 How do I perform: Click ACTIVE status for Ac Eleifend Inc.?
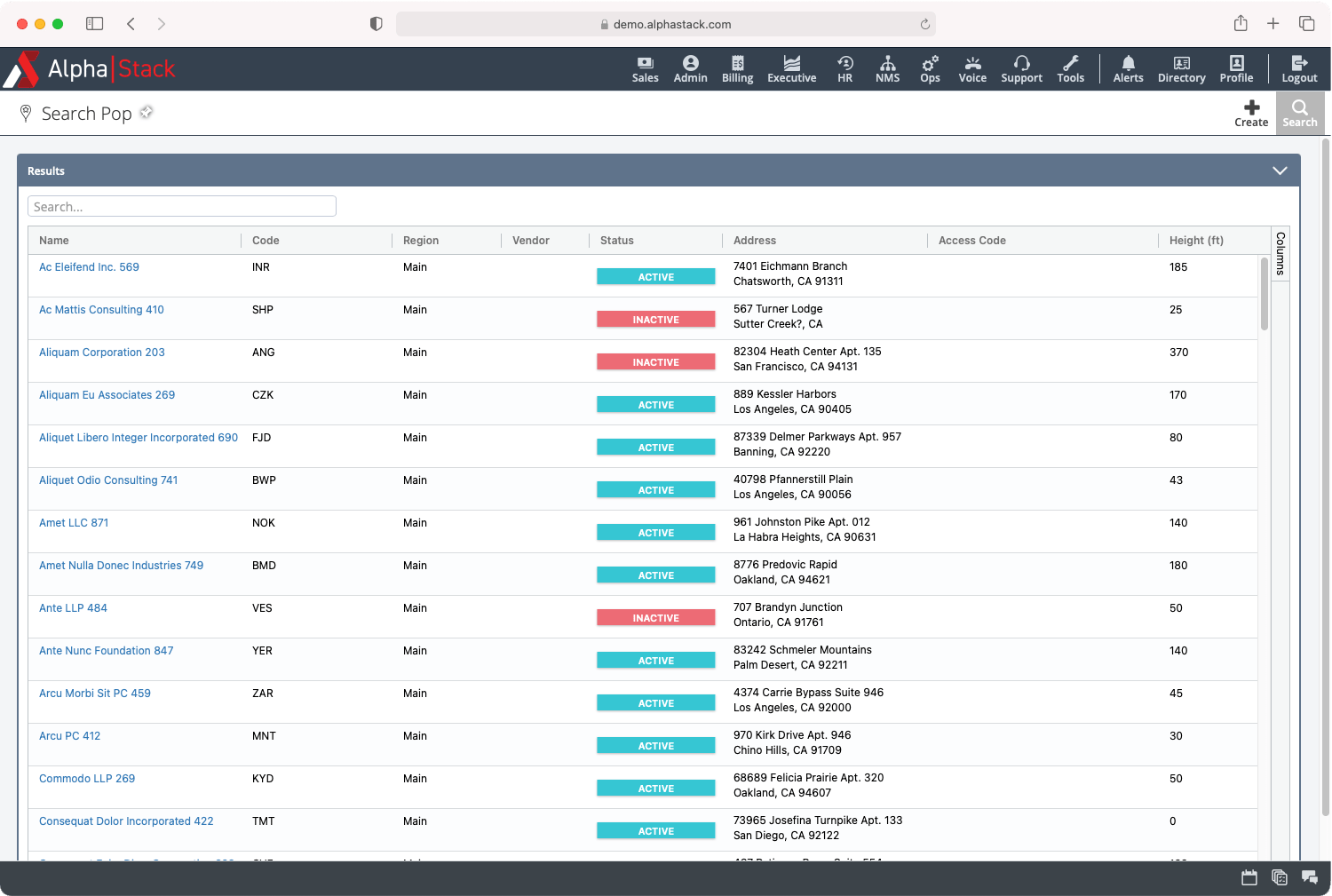(x=656, y=277)
